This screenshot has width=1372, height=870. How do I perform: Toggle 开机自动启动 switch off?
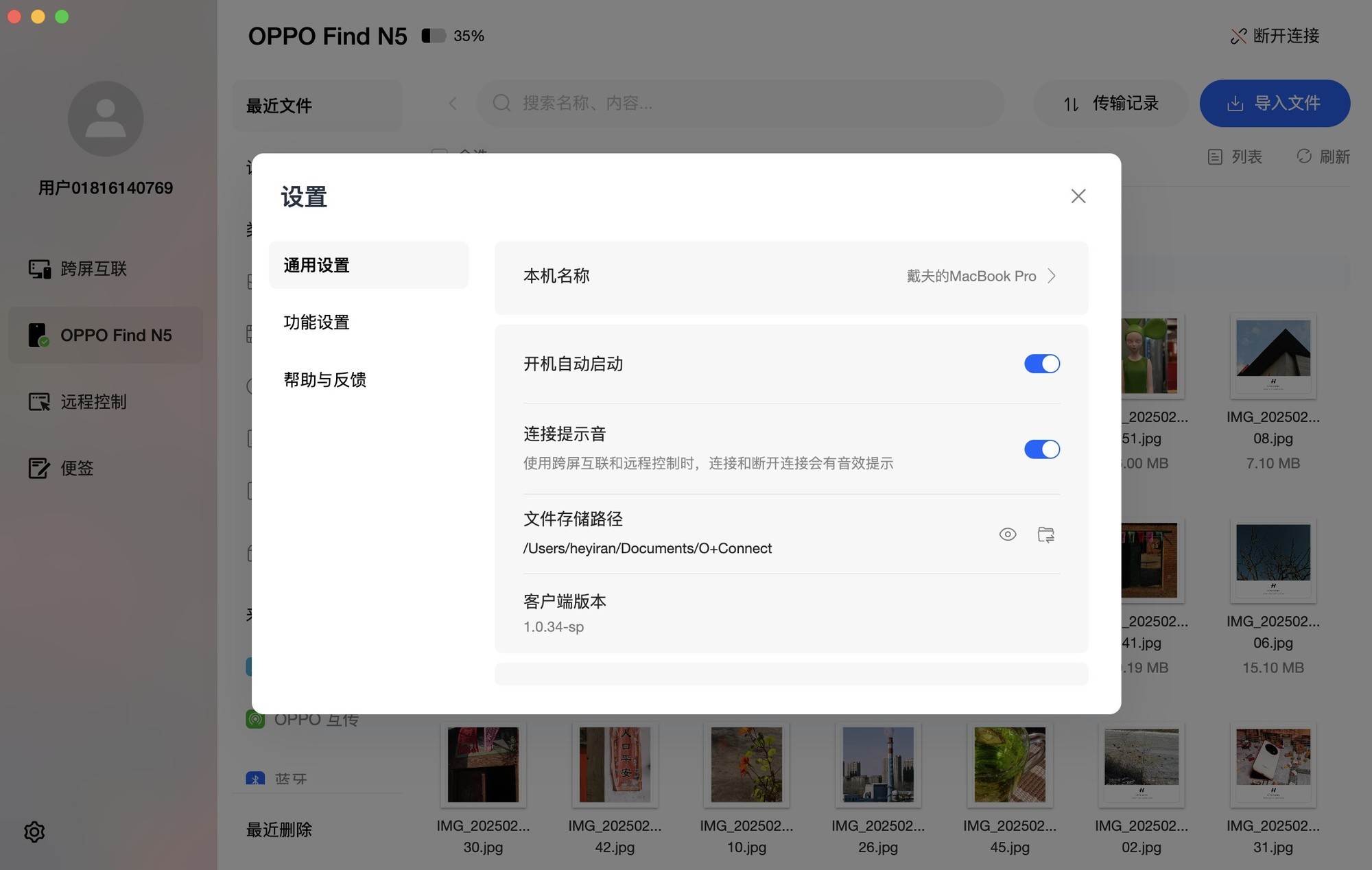1042,364
